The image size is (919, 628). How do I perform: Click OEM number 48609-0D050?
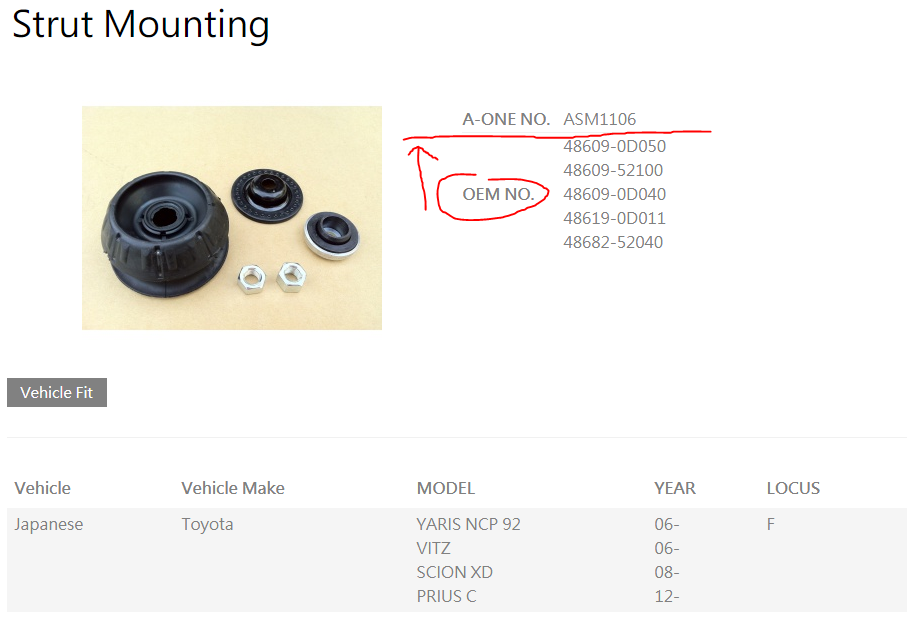615,146
